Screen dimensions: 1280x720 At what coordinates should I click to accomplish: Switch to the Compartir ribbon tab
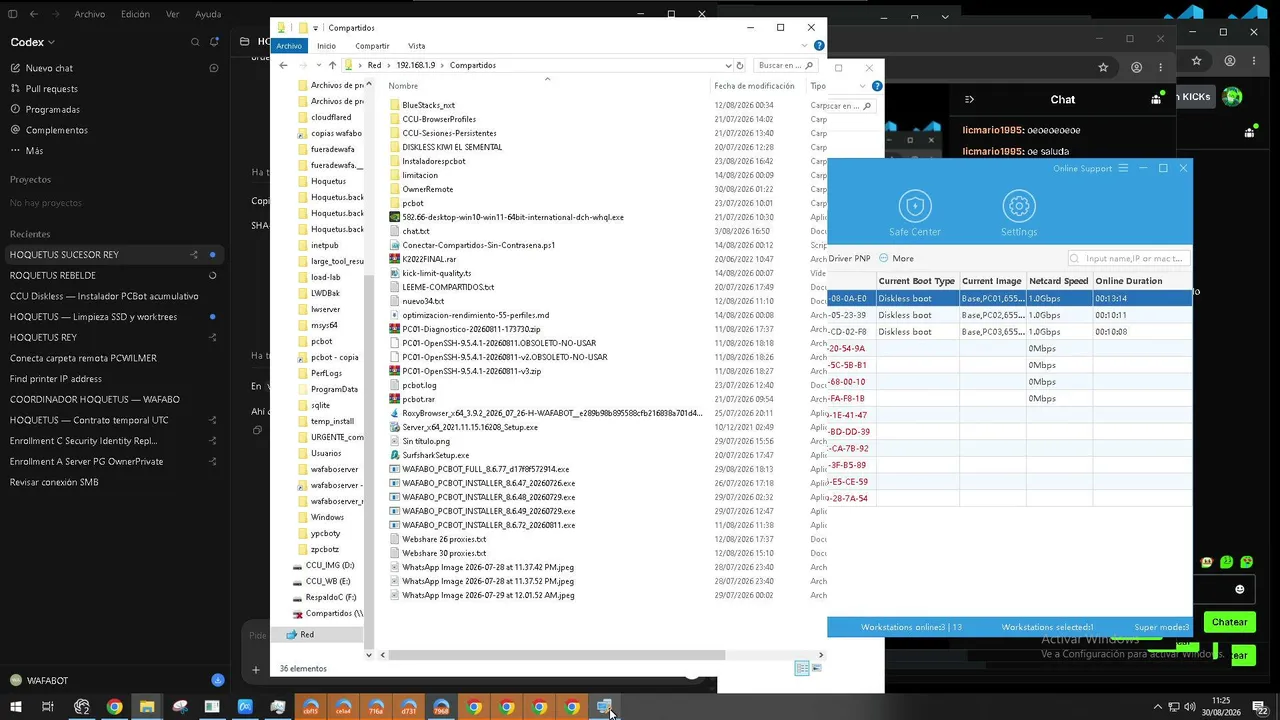[x=372, y=46]
